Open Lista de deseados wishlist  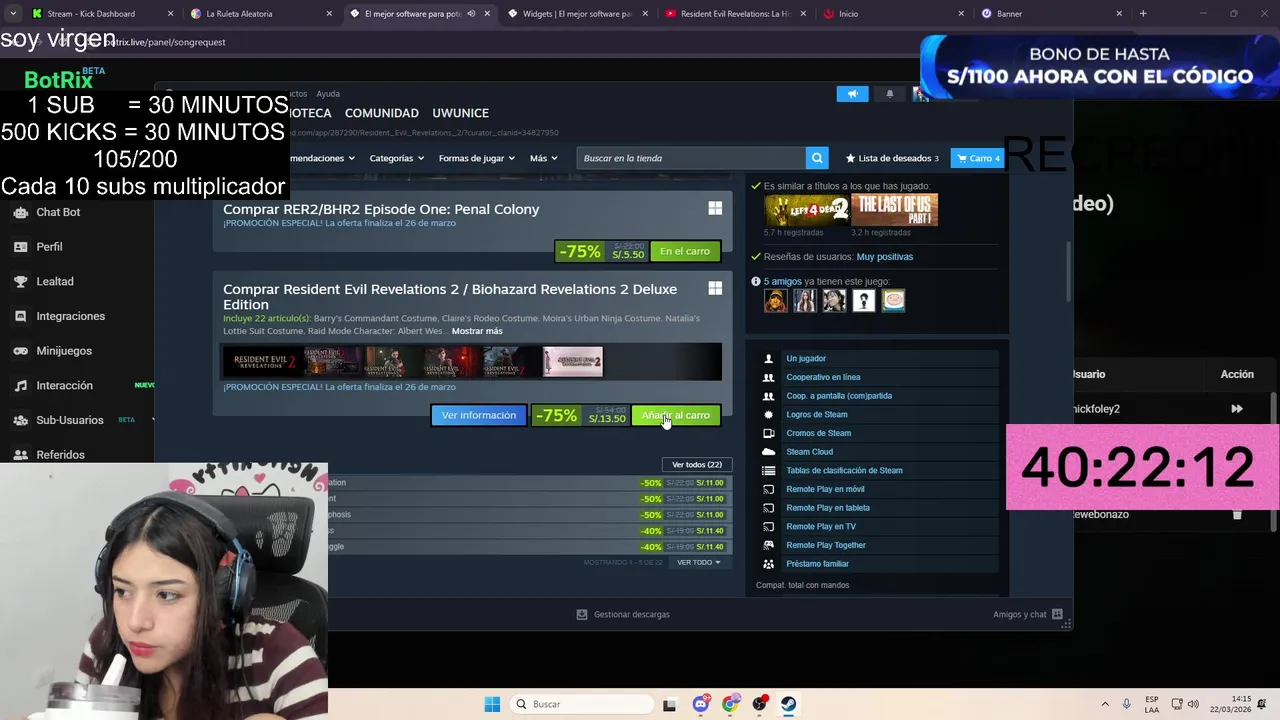click(892, 158)
